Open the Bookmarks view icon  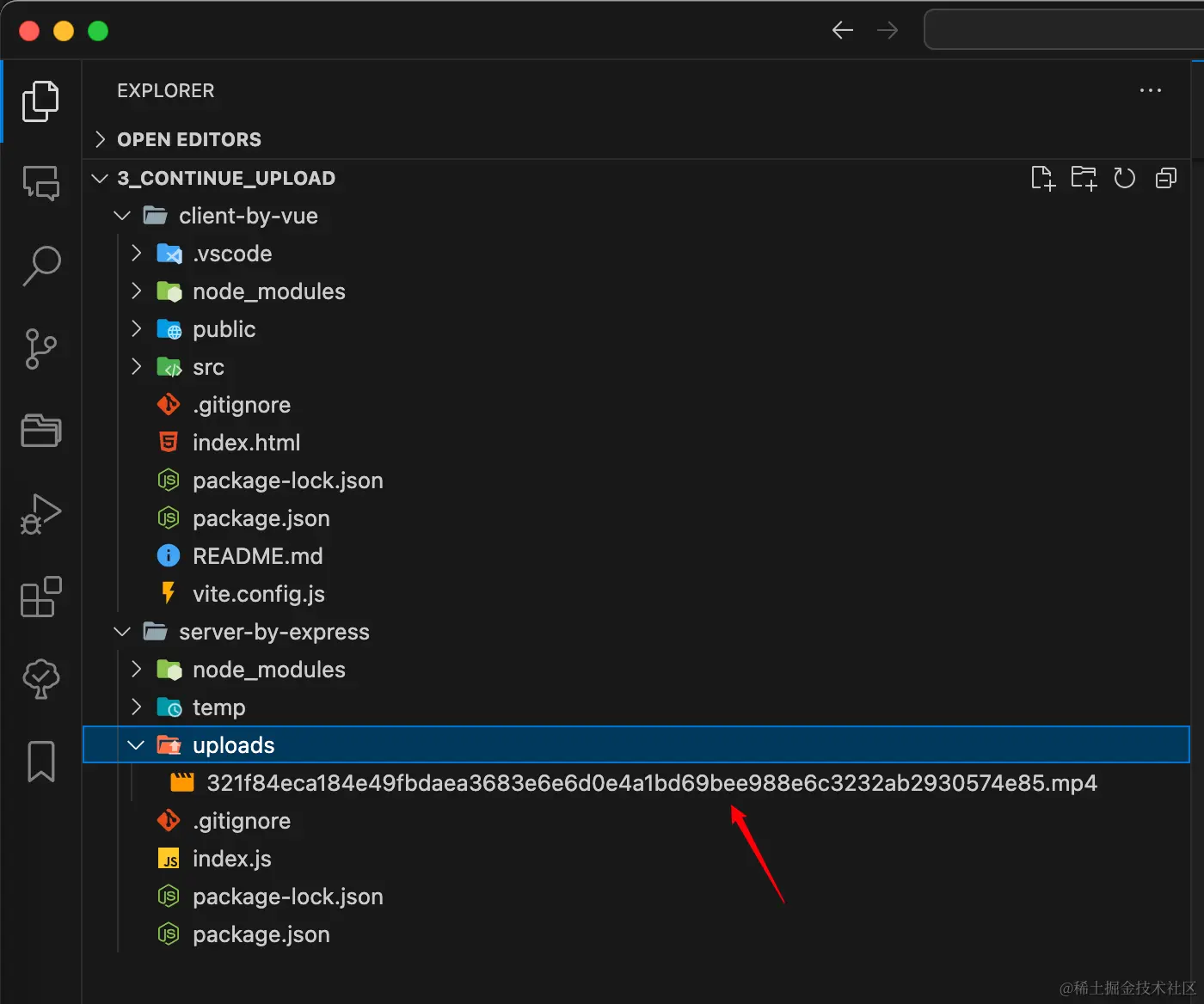(40, 762)
